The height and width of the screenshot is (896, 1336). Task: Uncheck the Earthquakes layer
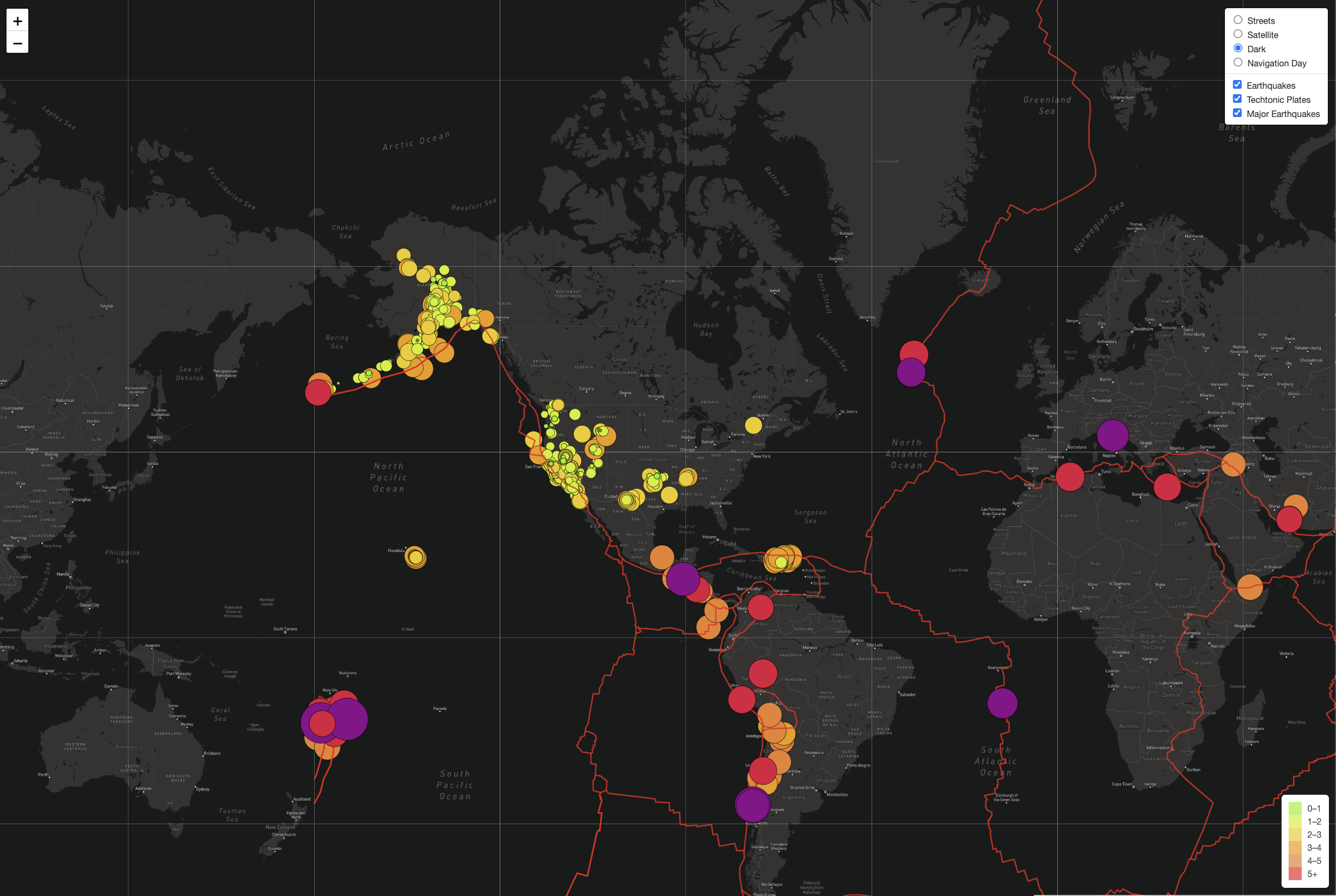[x=1237, y=84]
